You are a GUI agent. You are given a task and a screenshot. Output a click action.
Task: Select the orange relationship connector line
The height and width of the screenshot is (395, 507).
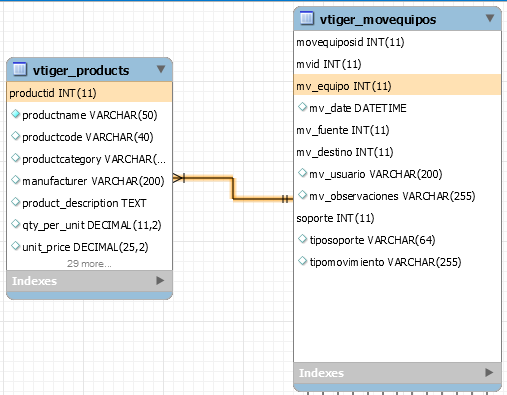coord(233,188)
